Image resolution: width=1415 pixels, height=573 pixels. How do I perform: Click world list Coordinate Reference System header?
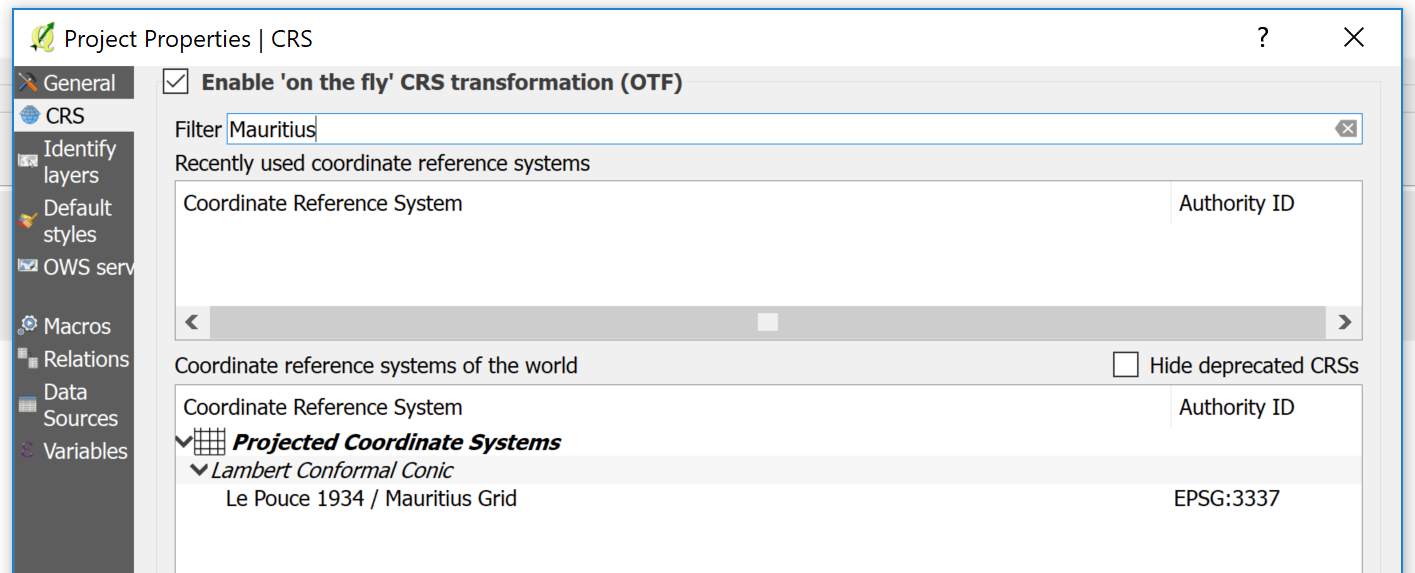(672, 407)
